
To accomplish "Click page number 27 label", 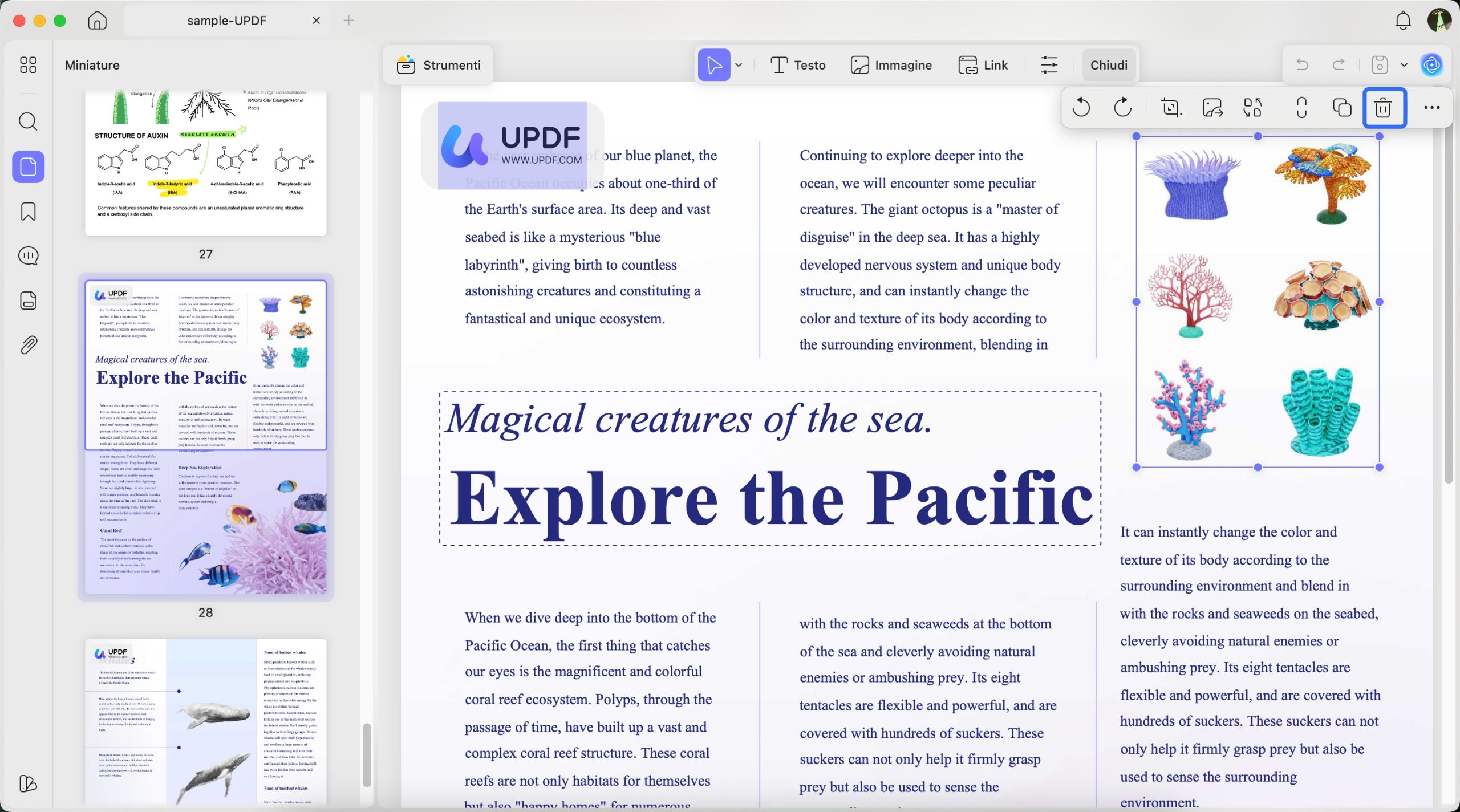I will 205,254.
